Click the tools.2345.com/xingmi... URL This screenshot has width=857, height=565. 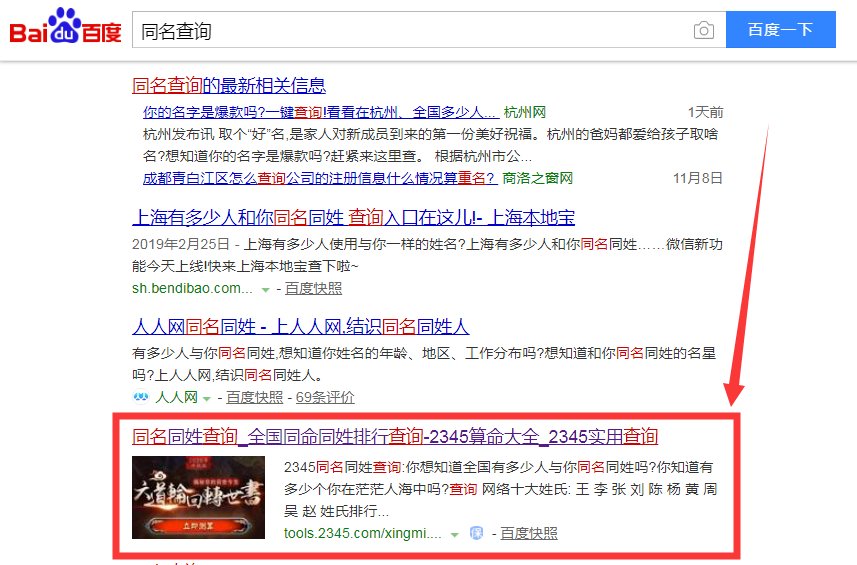(x=362, y=533)
